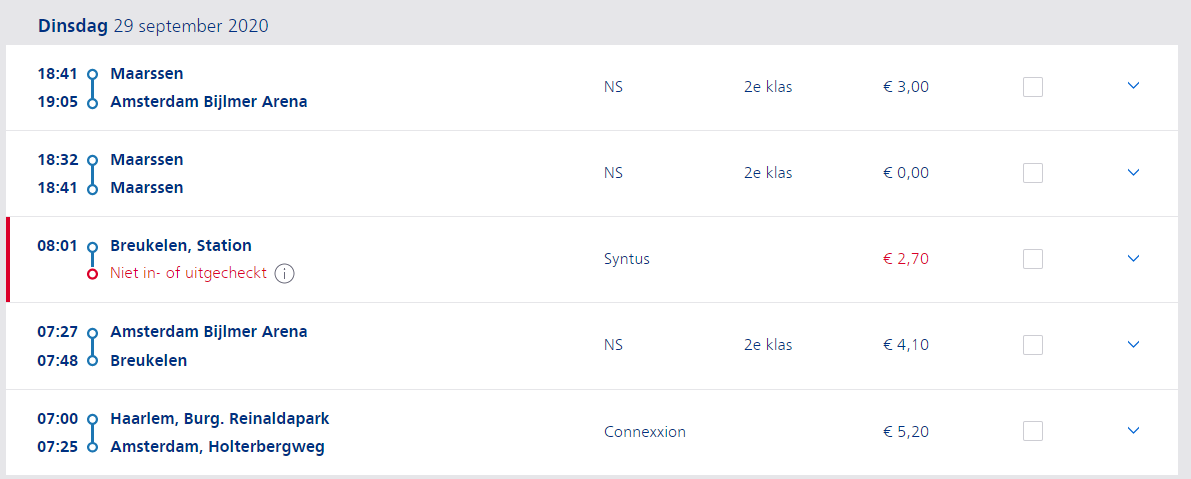Click route icon for Amsterdam Bijlmer to Breukelen trip

(x=93, y=346)
